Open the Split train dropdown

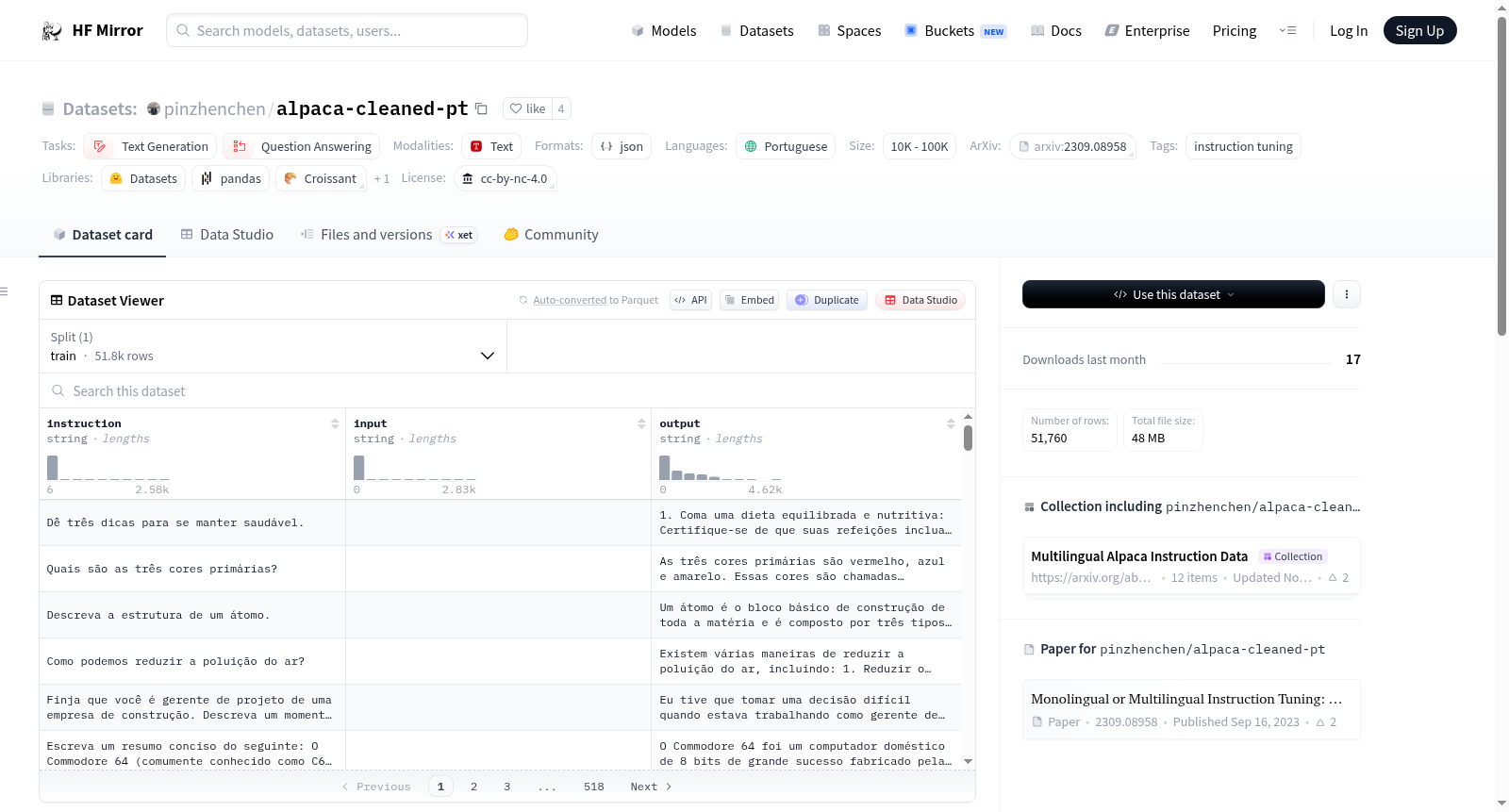pos(273,346)
